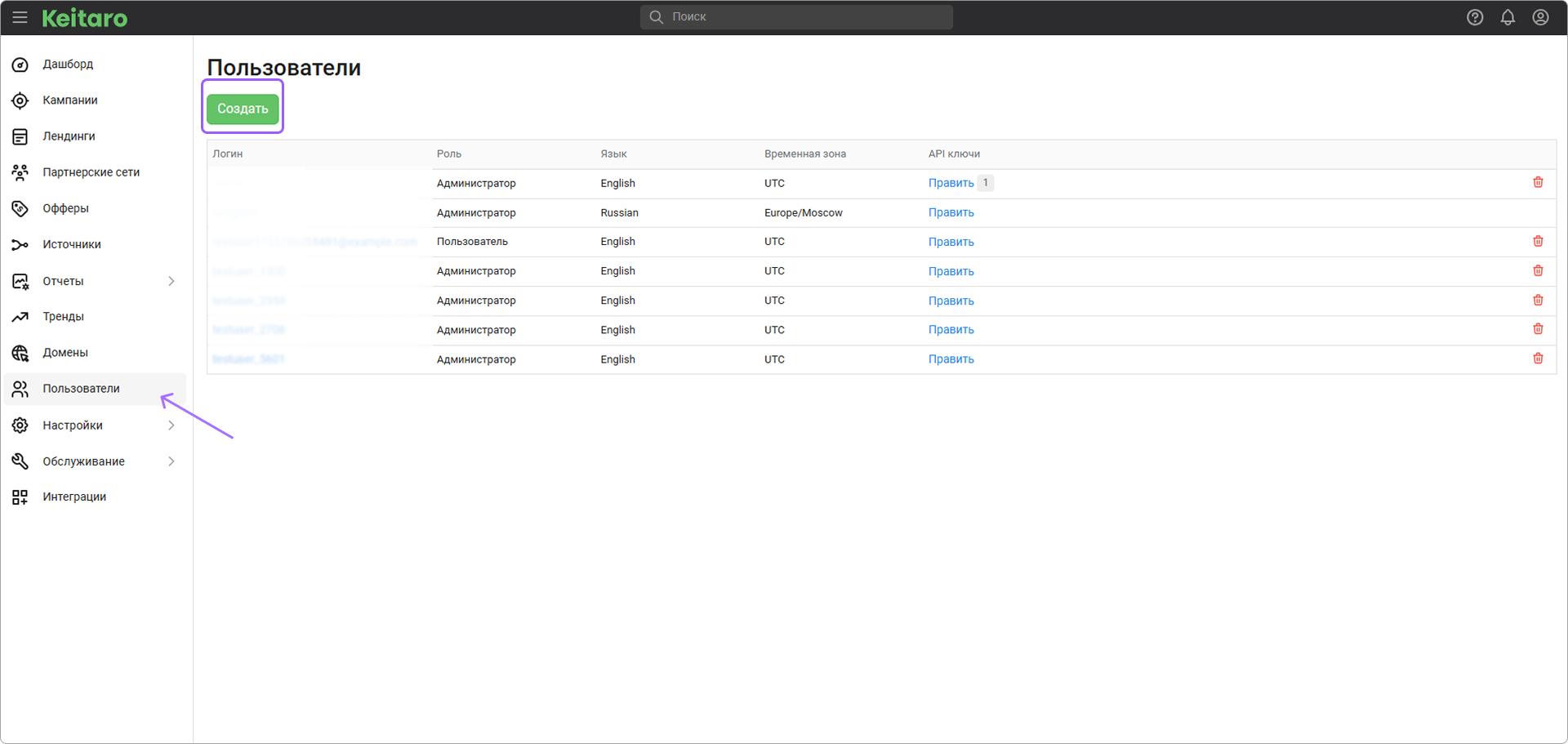Select Офферы in the sidebar menu
1568x744 pixels.
pyautogui.click(x=65, y=208)
